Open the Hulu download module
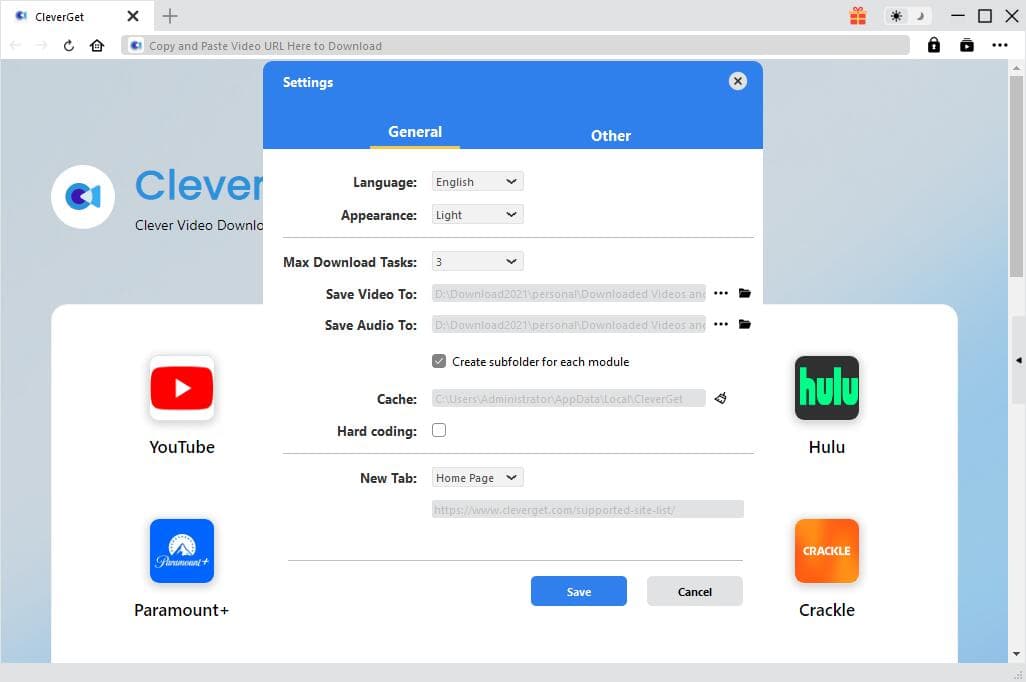 pos(826,389)
